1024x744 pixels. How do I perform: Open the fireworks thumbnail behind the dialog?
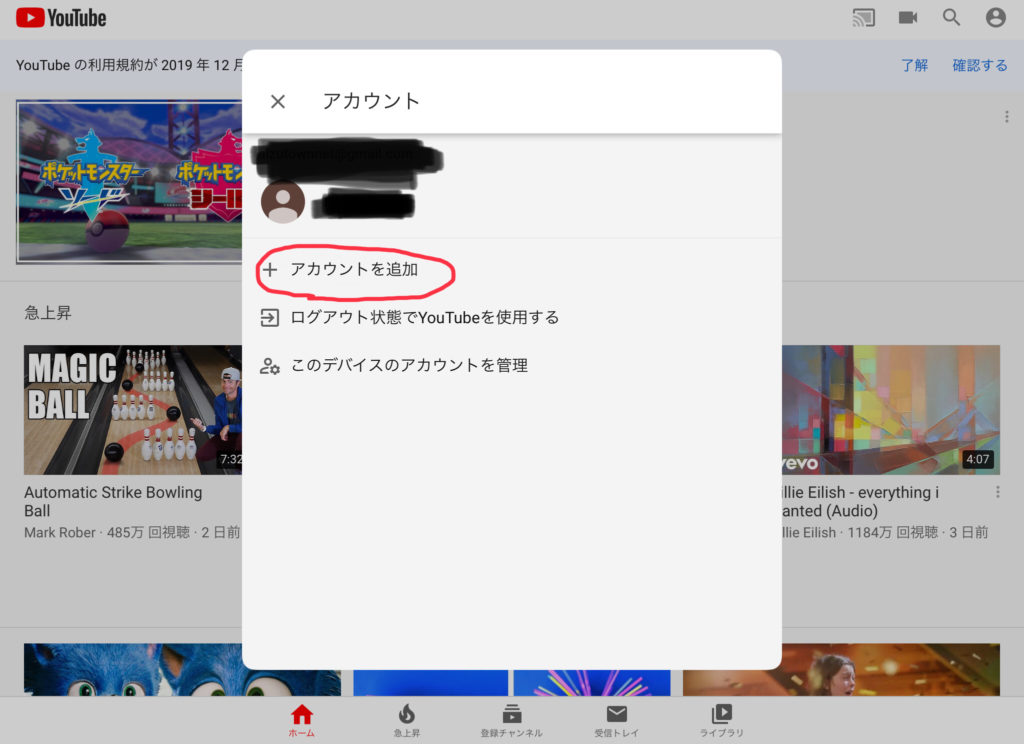click(x=592, y=683)
